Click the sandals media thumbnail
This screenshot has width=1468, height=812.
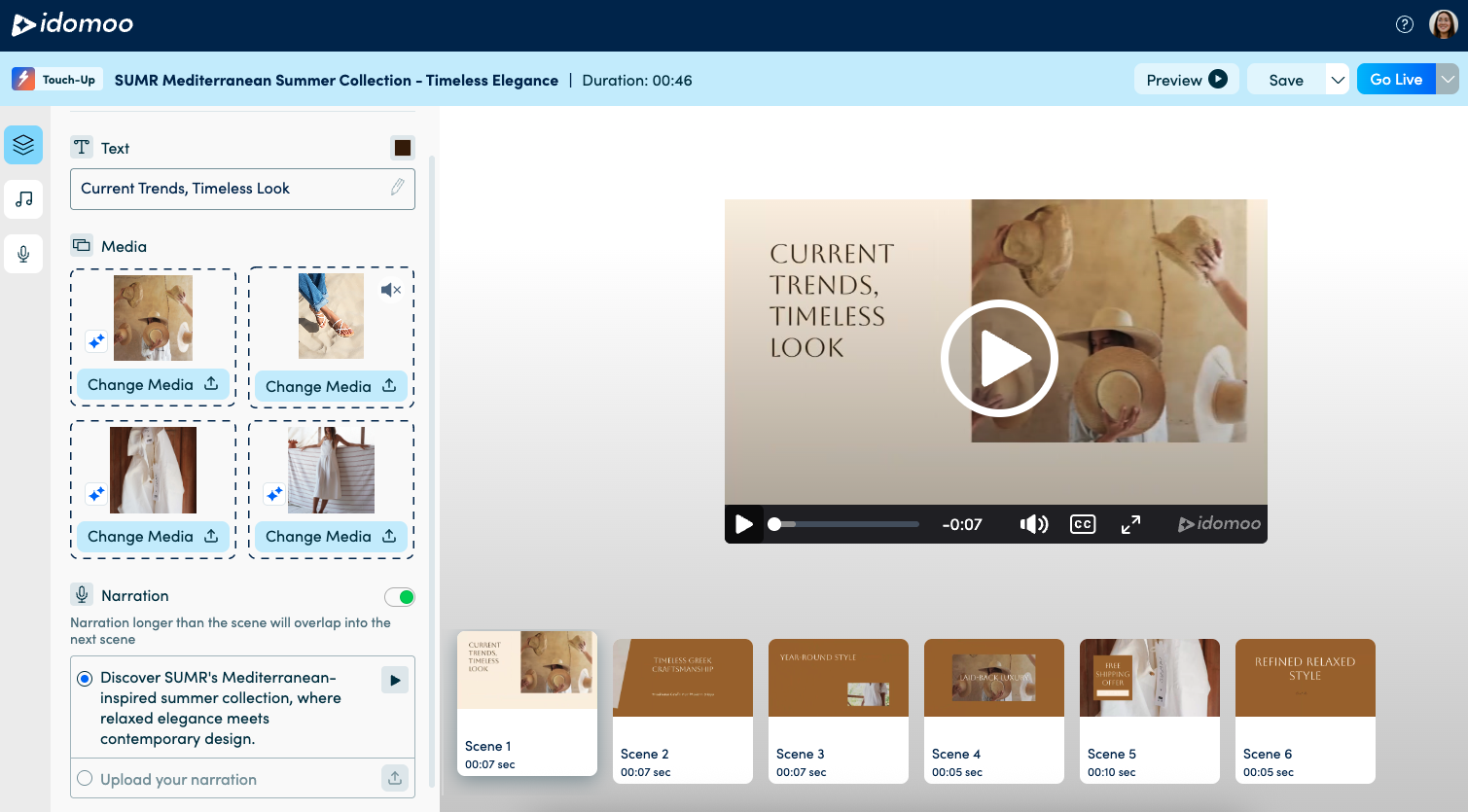pyautogui.click(x=331, y=316)
